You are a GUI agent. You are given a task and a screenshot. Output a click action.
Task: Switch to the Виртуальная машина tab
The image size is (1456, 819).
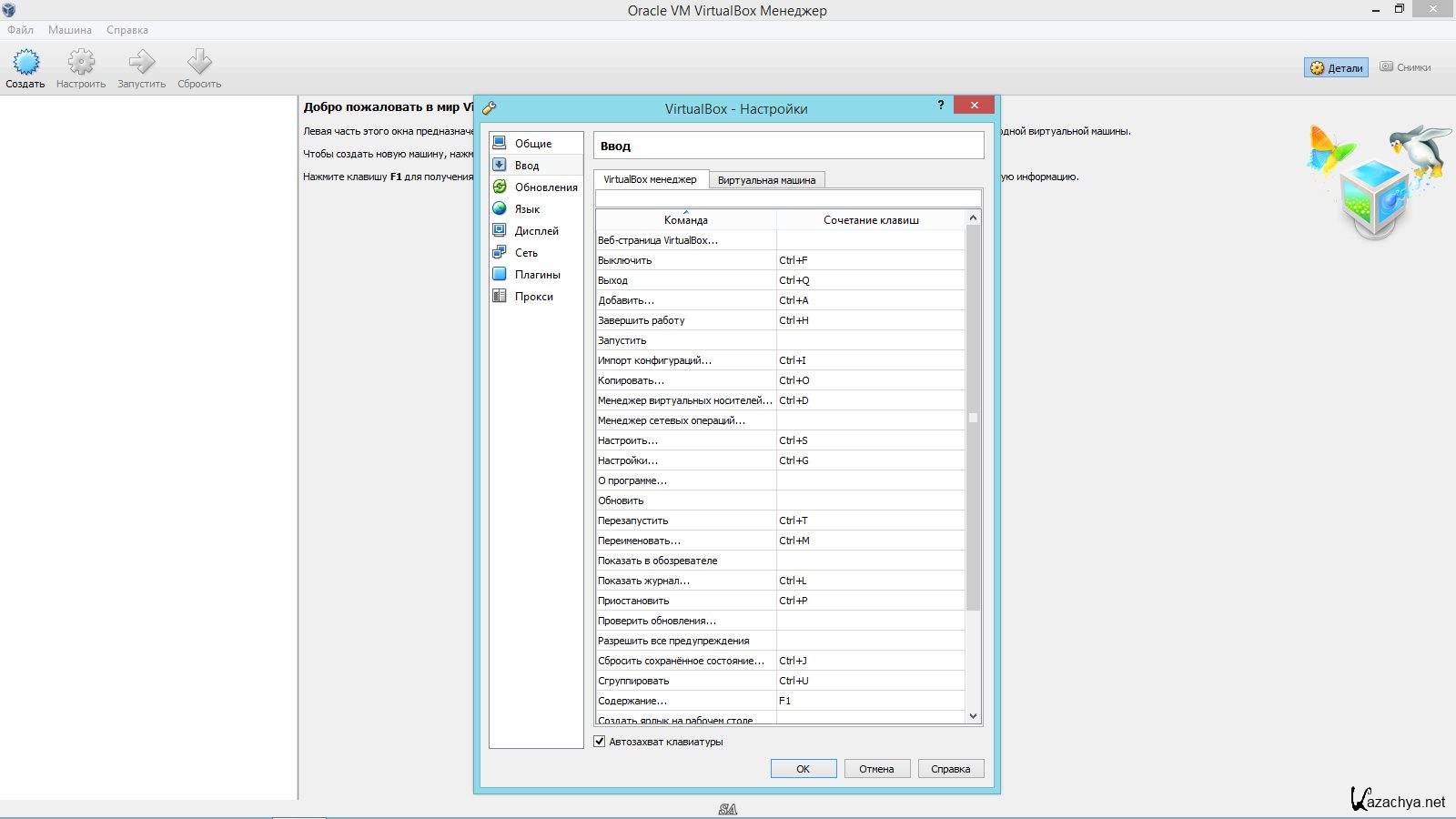pos(766,180)
